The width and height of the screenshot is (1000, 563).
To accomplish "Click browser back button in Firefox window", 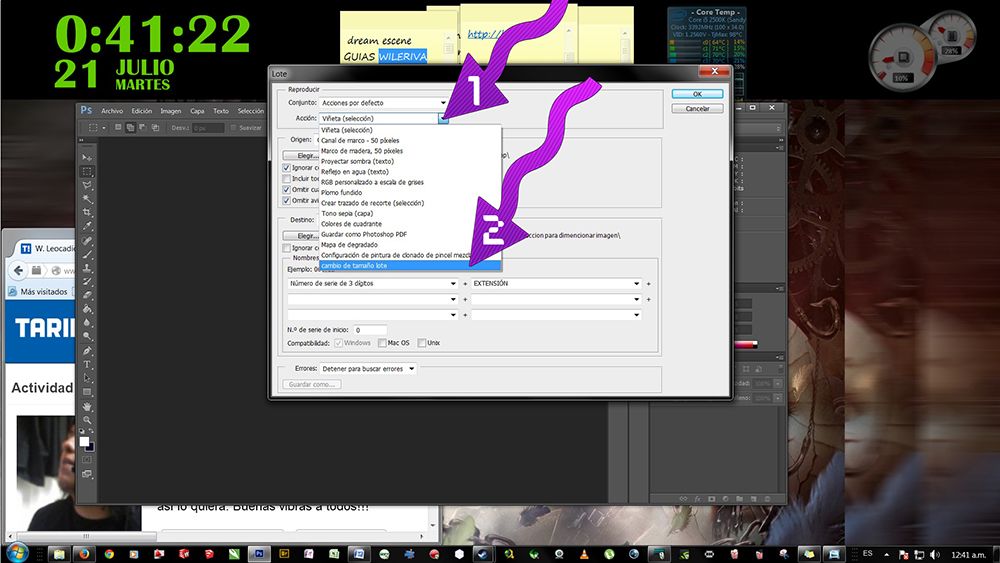I will [18, 270].
